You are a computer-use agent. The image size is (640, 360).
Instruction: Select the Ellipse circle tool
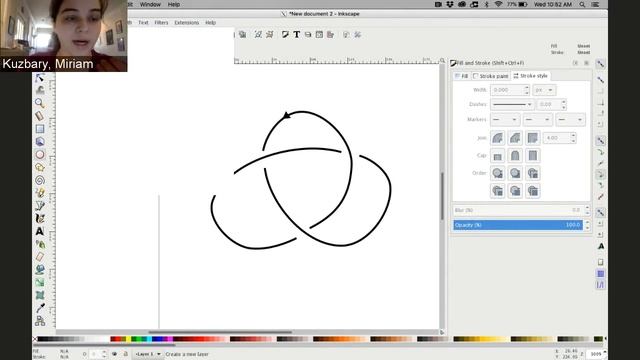tap(40, 155)
